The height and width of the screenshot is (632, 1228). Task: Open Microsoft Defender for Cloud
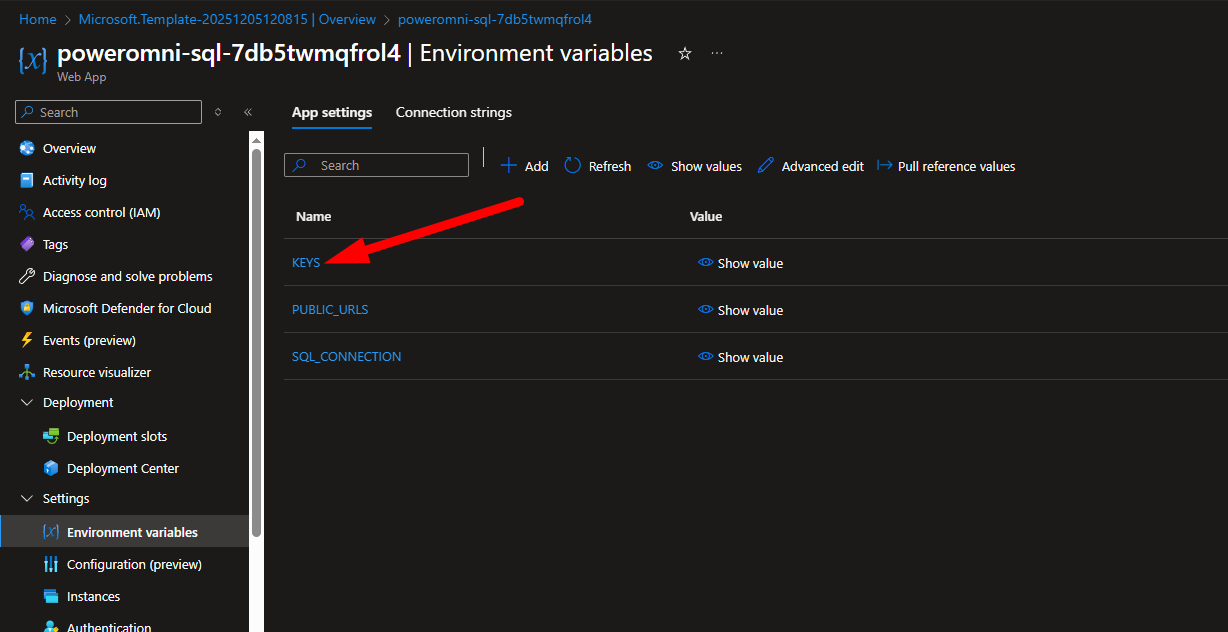tap(127, 308)
